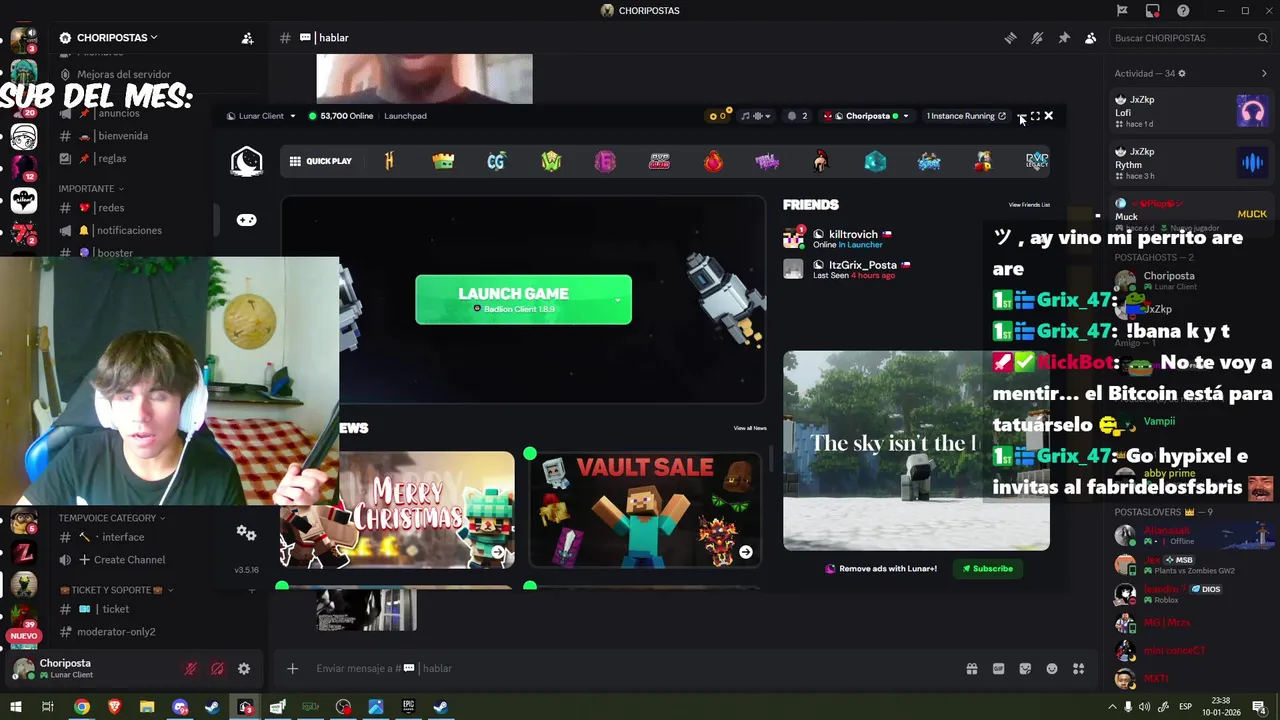The width and height of the screenshot is (1280, 720).
Task: Open the GIF picker
Action: (x=998, y=669)
